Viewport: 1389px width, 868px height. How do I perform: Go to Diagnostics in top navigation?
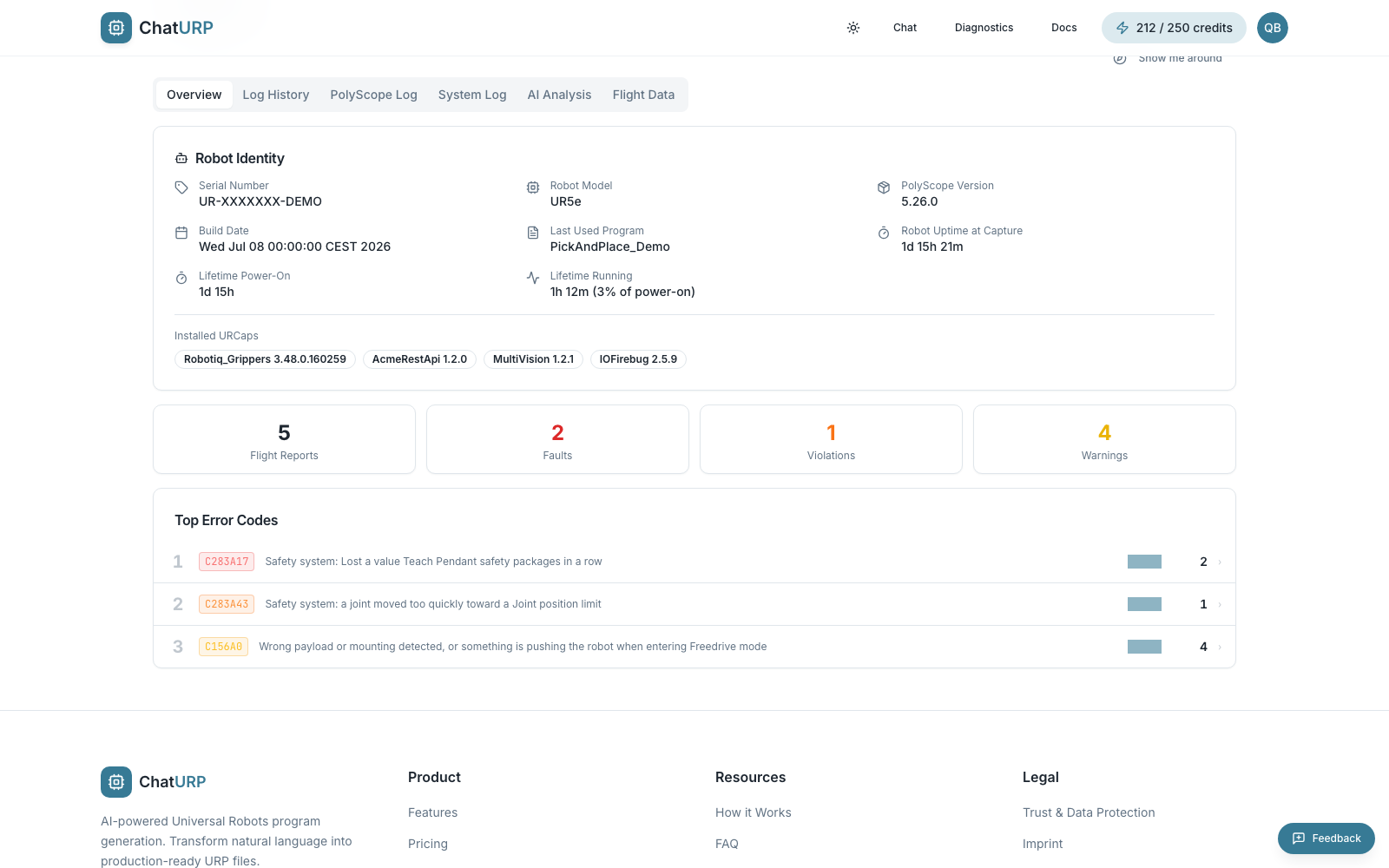point(984,28)
